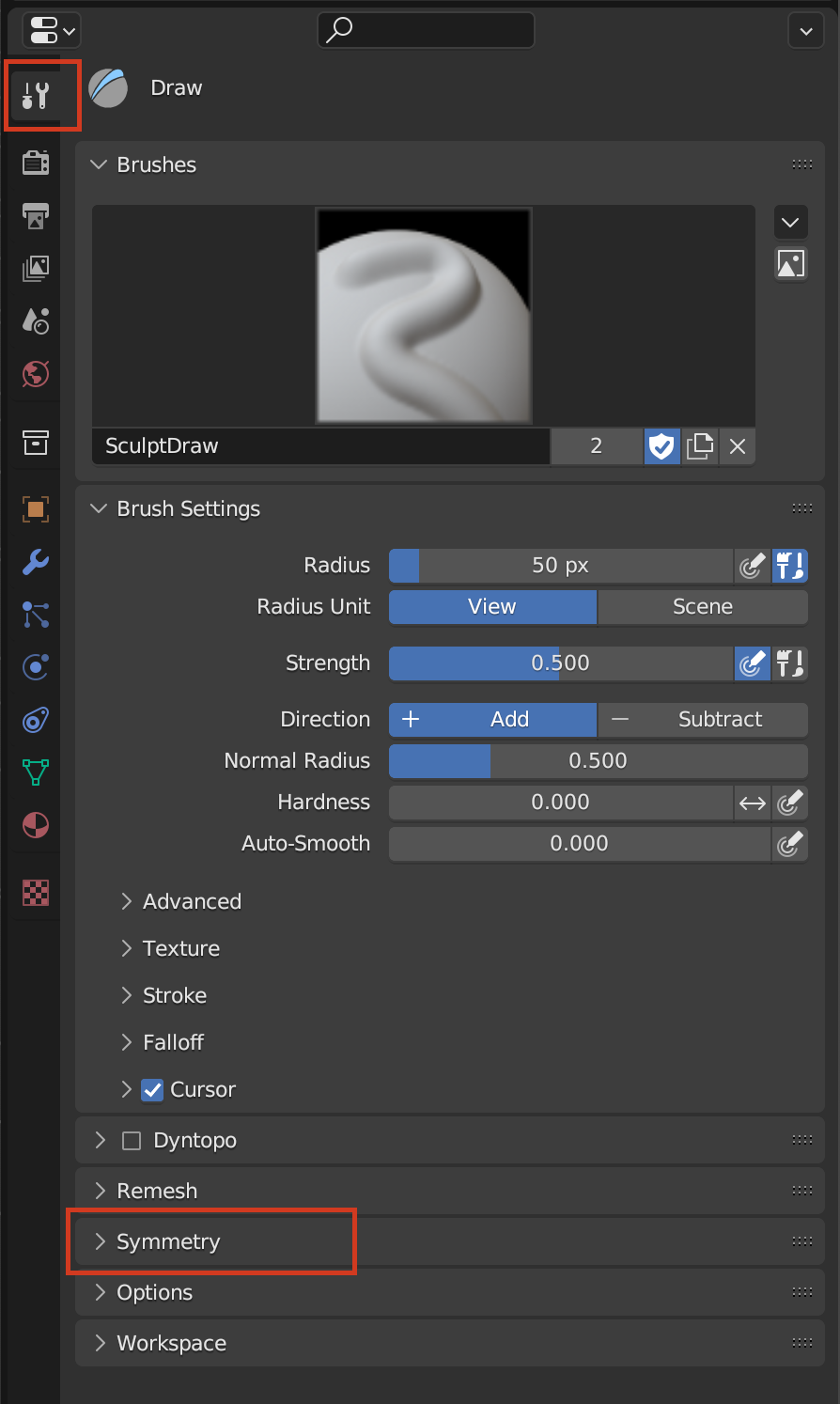
Task: Switch brush Radius Unit to Scene
Action: 702,607
